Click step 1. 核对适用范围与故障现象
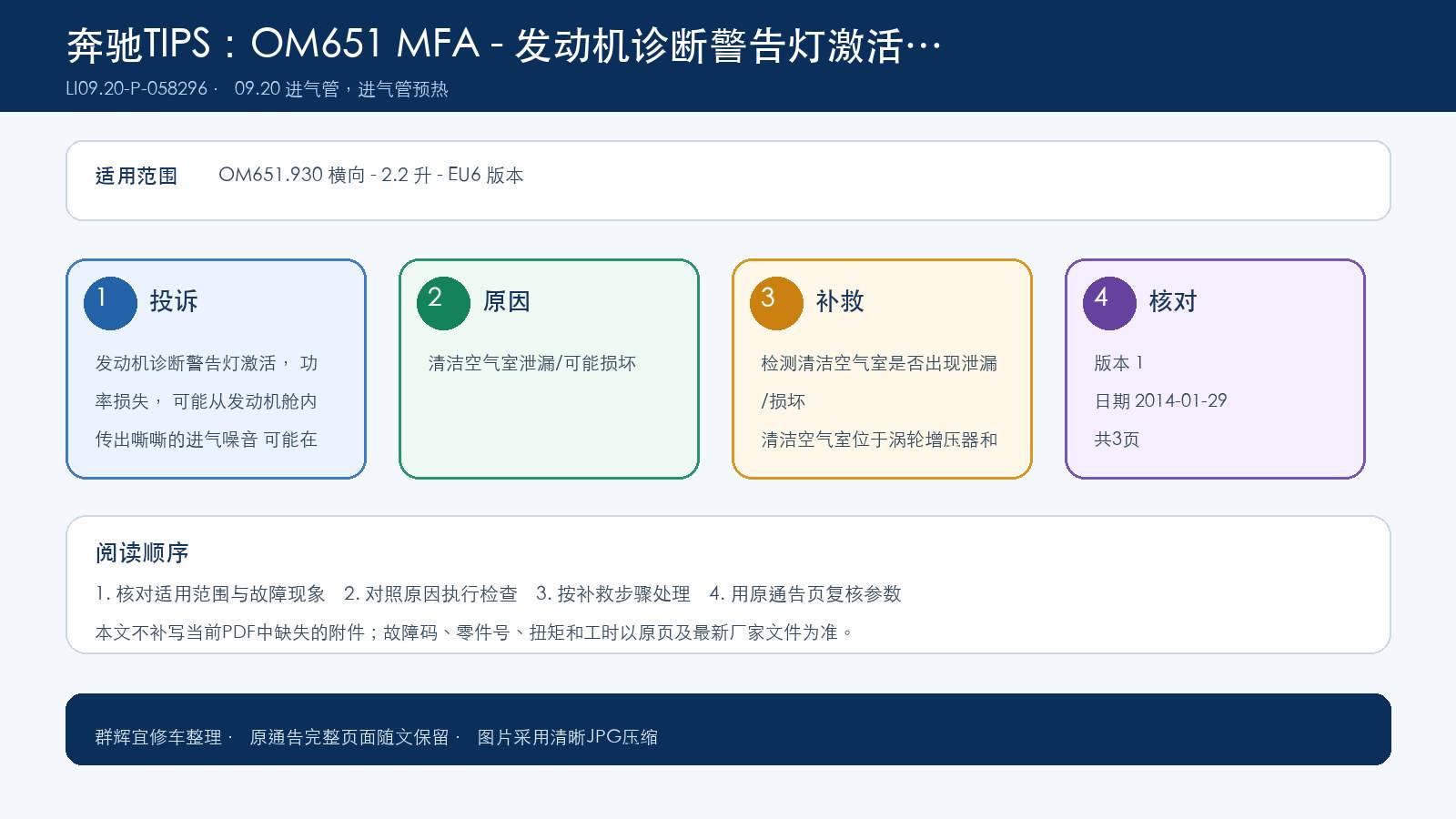 pyautogui.click(x=210, y=594)
